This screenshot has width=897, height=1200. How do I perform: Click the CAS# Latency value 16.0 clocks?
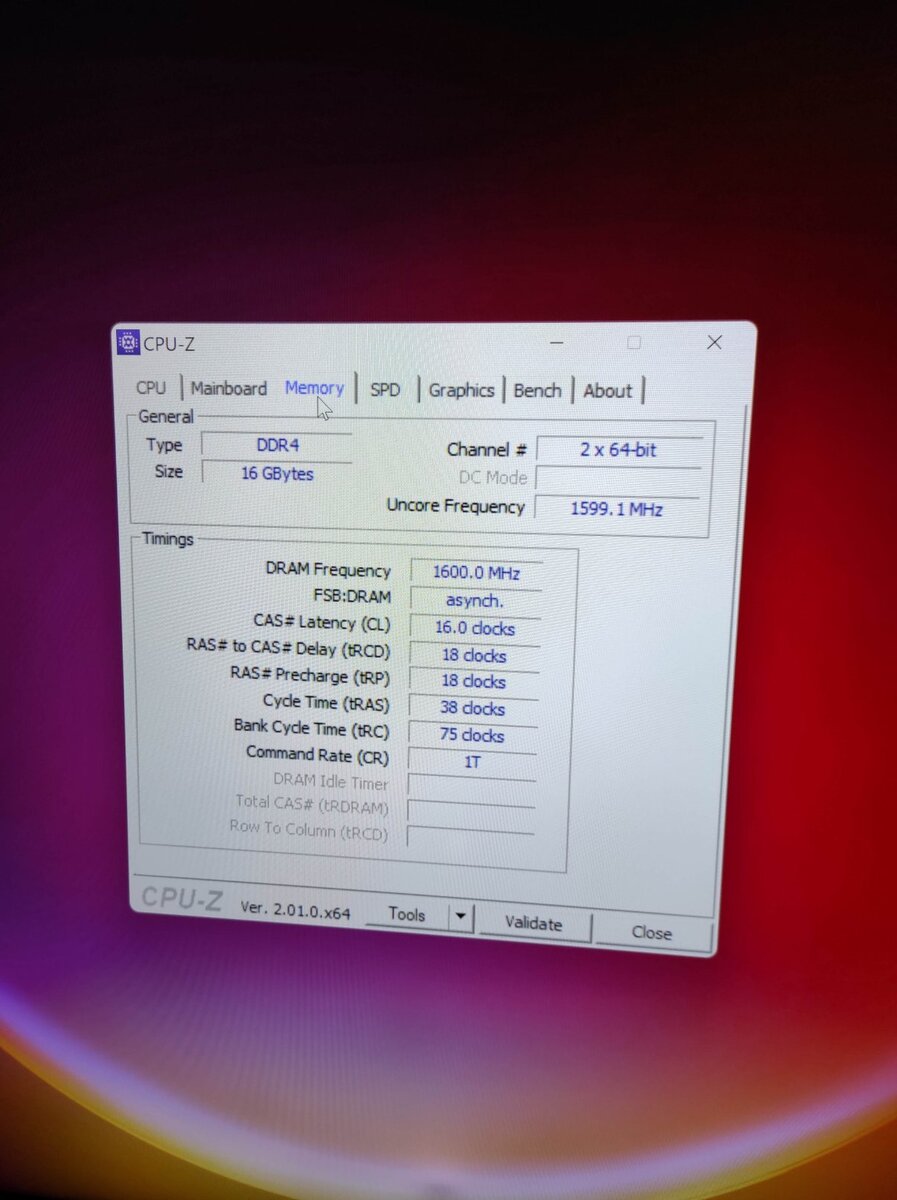pos(475,628)
